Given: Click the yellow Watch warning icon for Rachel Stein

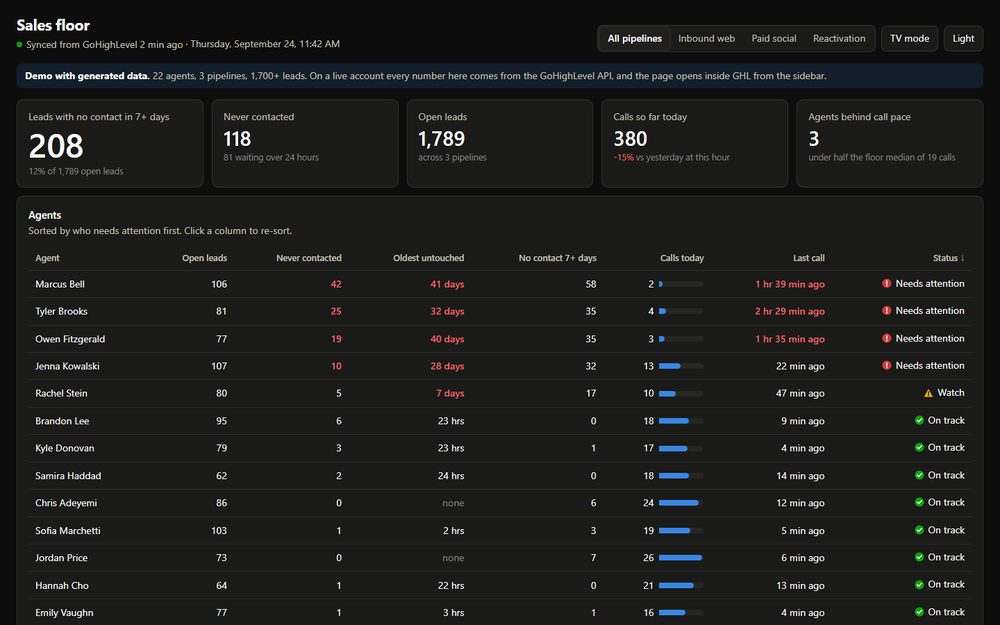Looking at the screenshot, I should (928, 393).
